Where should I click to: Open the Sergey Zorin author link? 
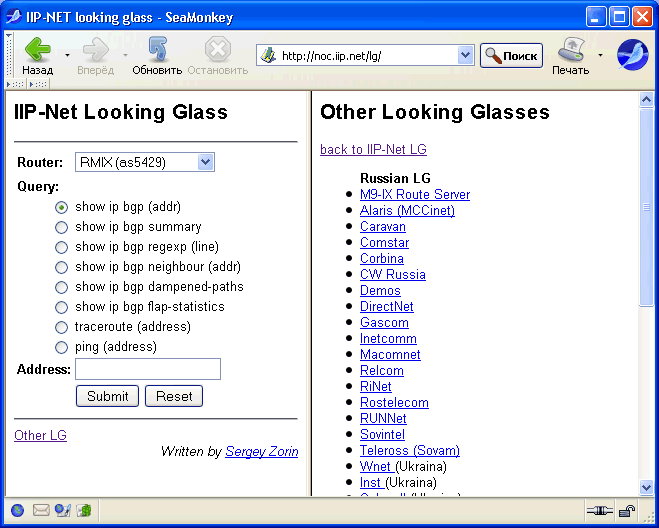coord(262,451)
